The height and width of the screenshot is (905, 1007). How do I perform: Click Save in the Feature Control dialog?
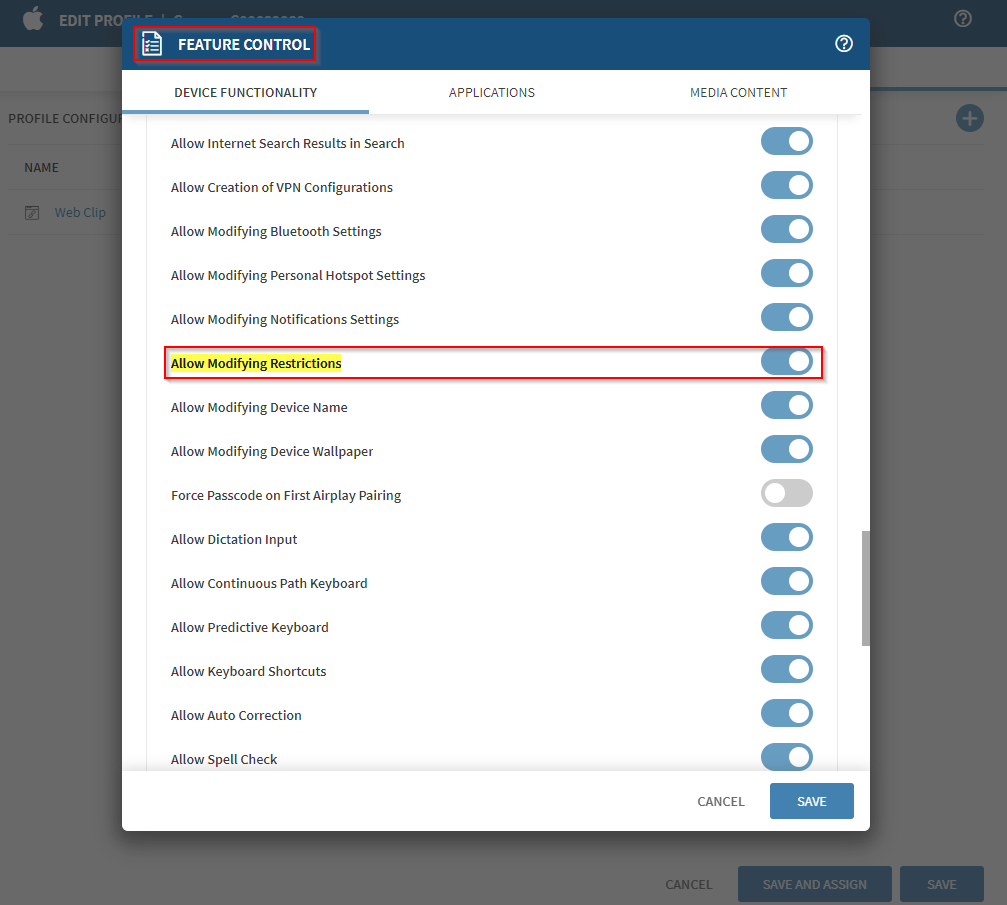click(x=811, y=801)
